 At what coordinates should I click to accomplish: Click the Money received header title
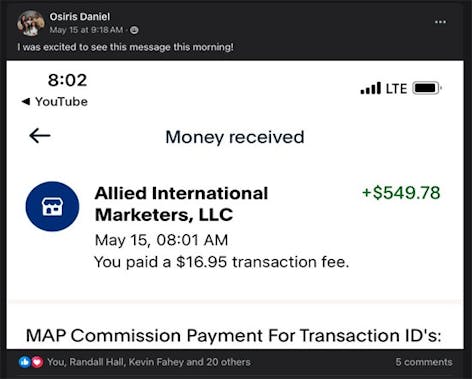pyautogui.click(x=235, y=137)
